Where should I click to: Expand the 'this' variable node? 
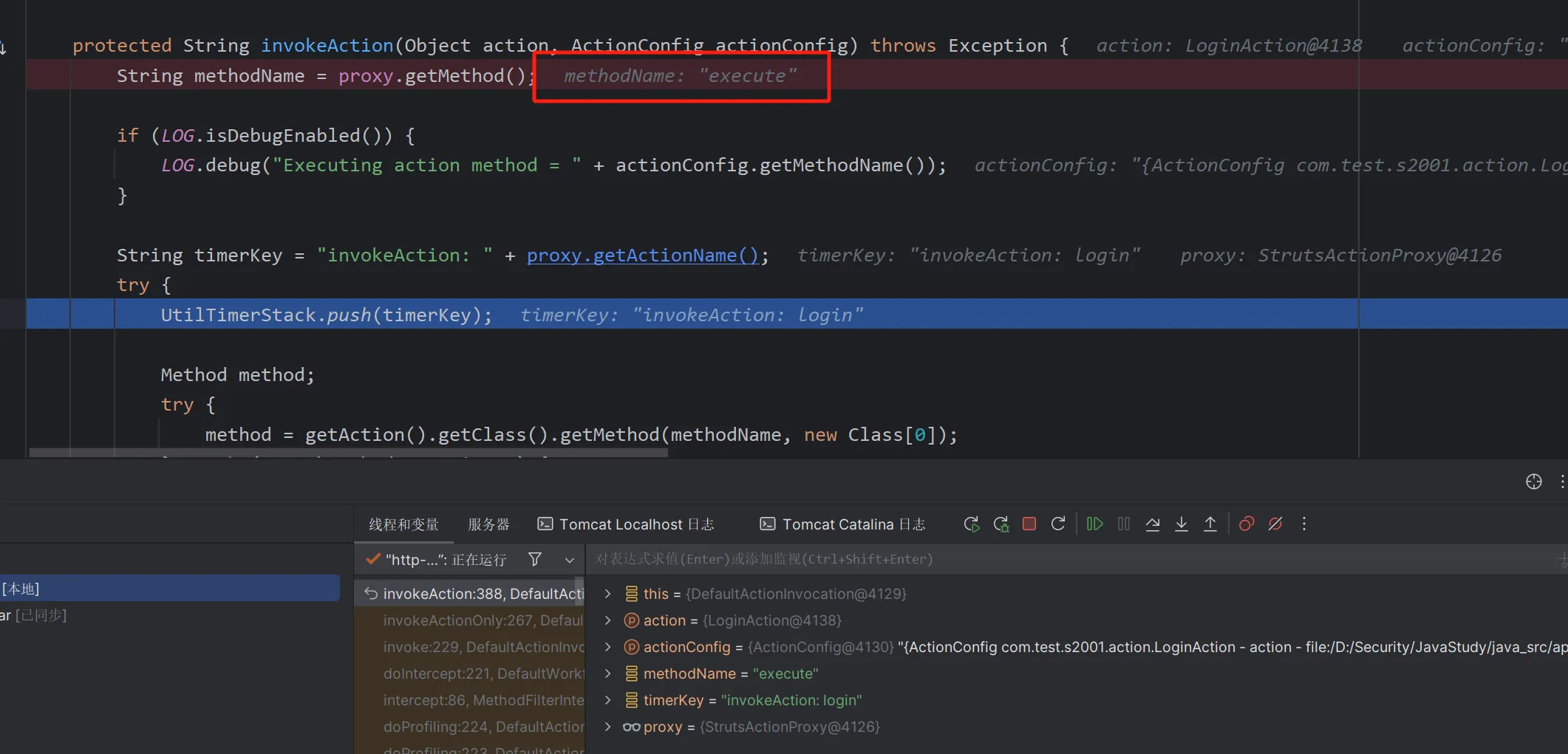(x=607, y=594)
